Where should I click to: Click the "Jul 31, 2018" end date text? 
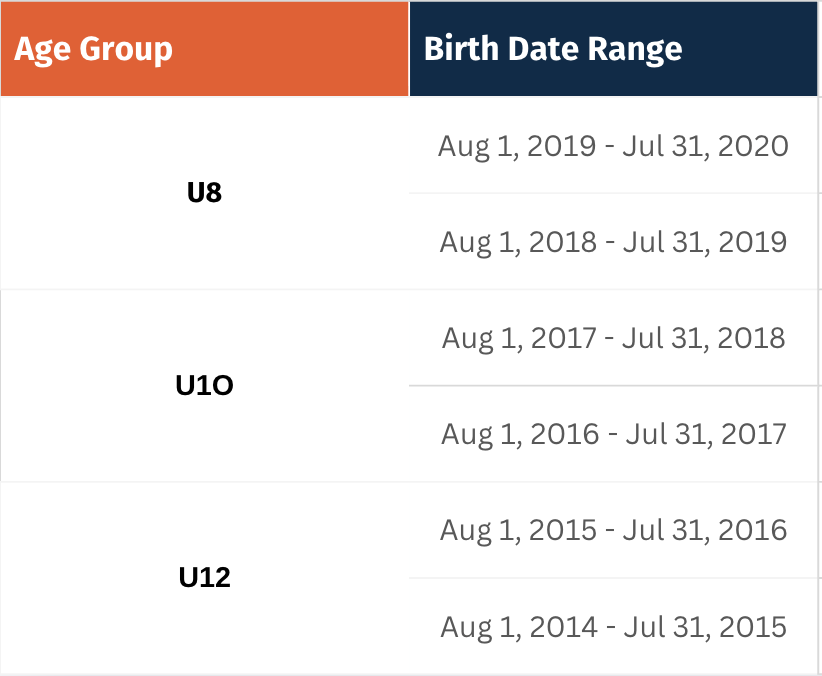[x=704, y=338]
